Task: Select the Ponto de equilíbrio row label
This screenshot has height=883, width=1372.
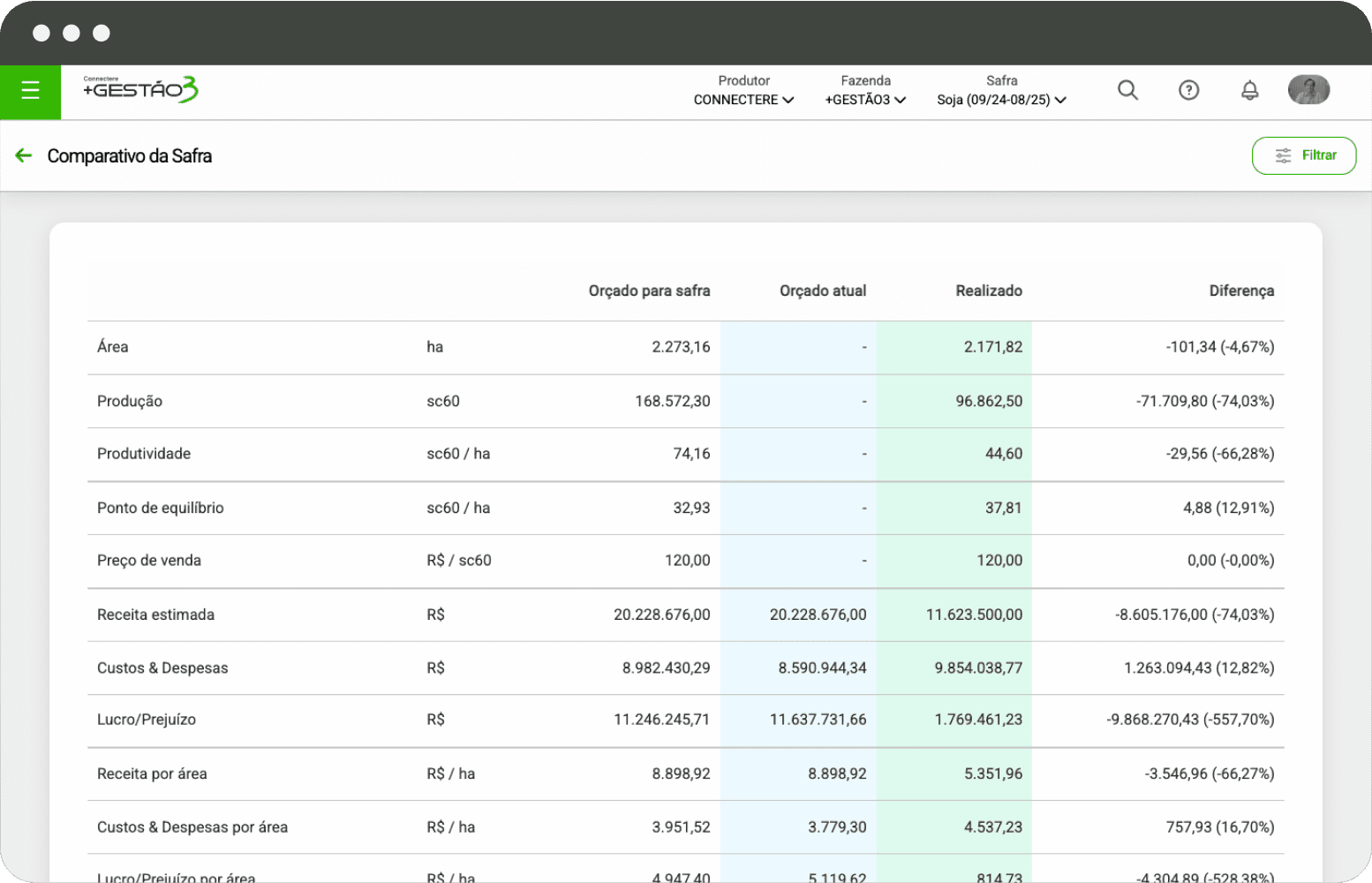Action: tap(161, 508)
